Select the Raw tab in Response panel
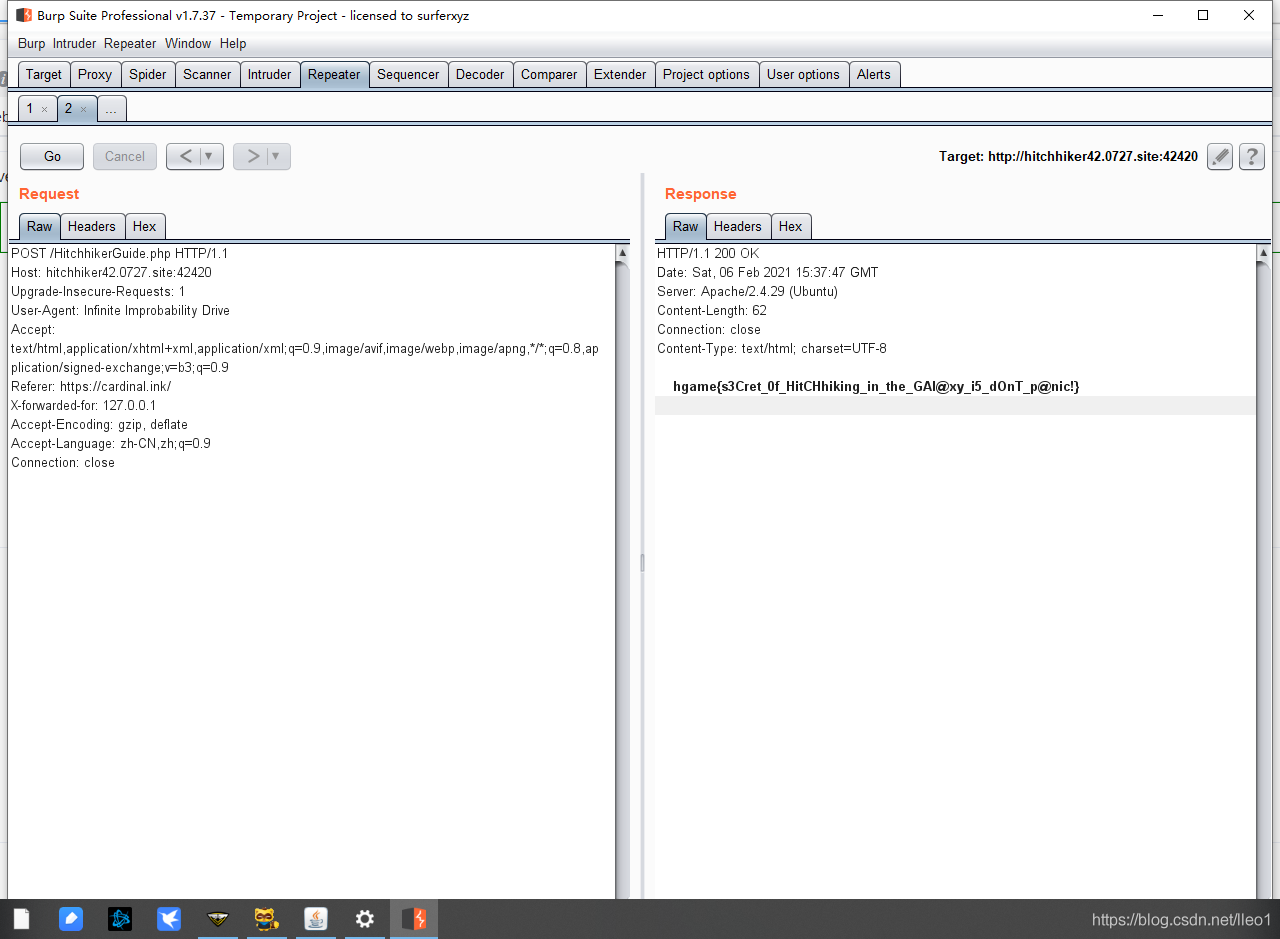This screenshot has height=939, width=1280. [x=686, y=227]
